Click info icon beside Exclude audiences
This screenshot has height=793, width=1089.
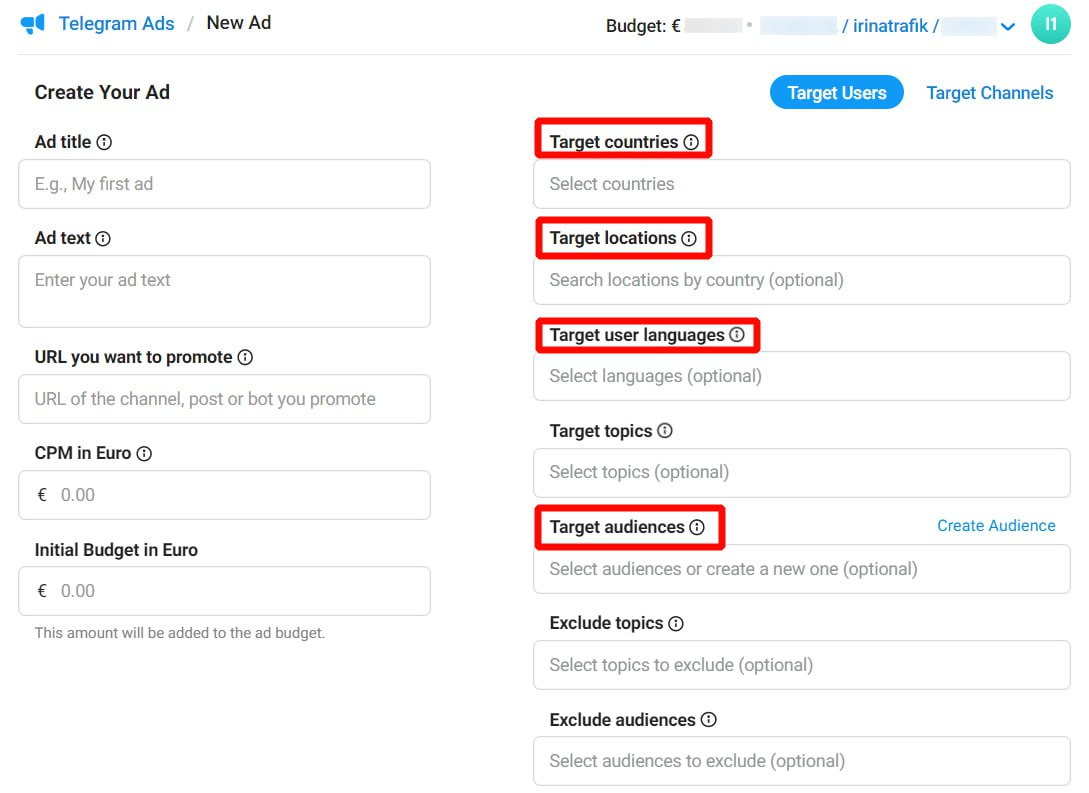tap(708, 720)
